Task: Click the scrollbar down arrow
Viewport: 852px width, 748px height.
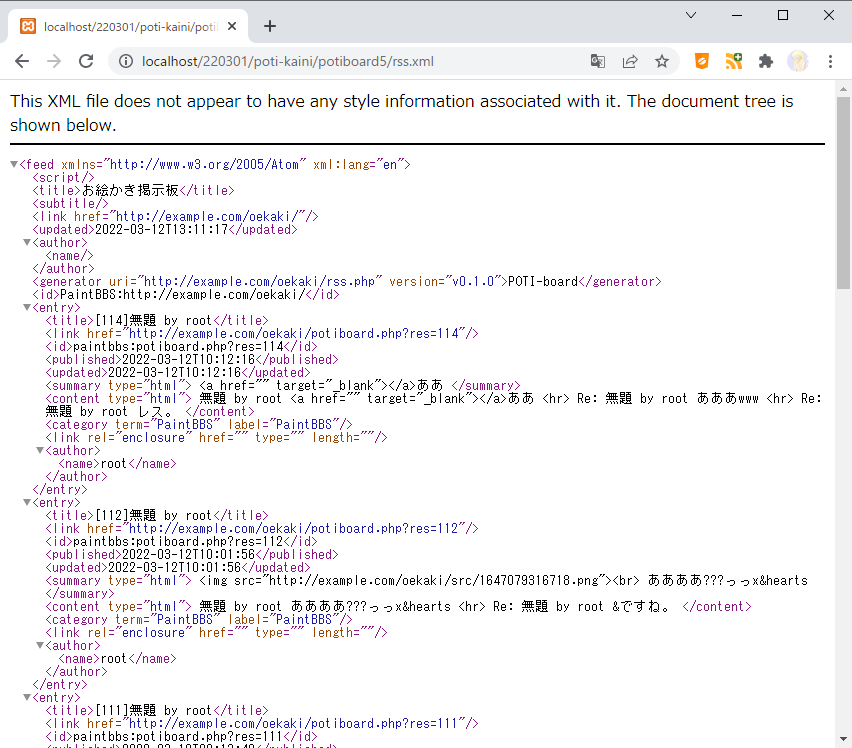Action: point(843,739)
